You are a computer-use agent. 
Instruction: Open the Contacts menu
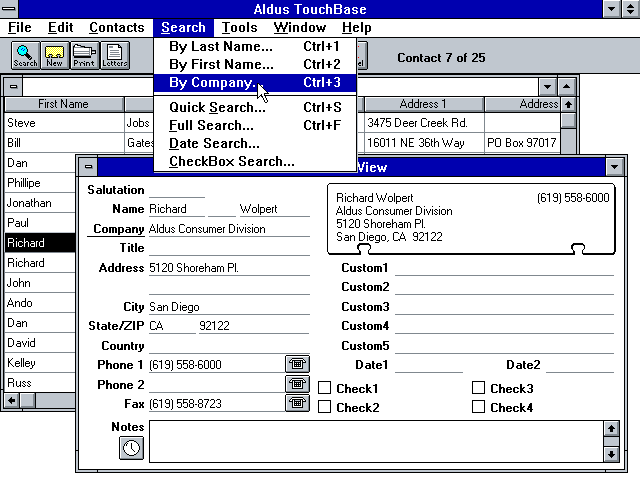tap(117, 27)
